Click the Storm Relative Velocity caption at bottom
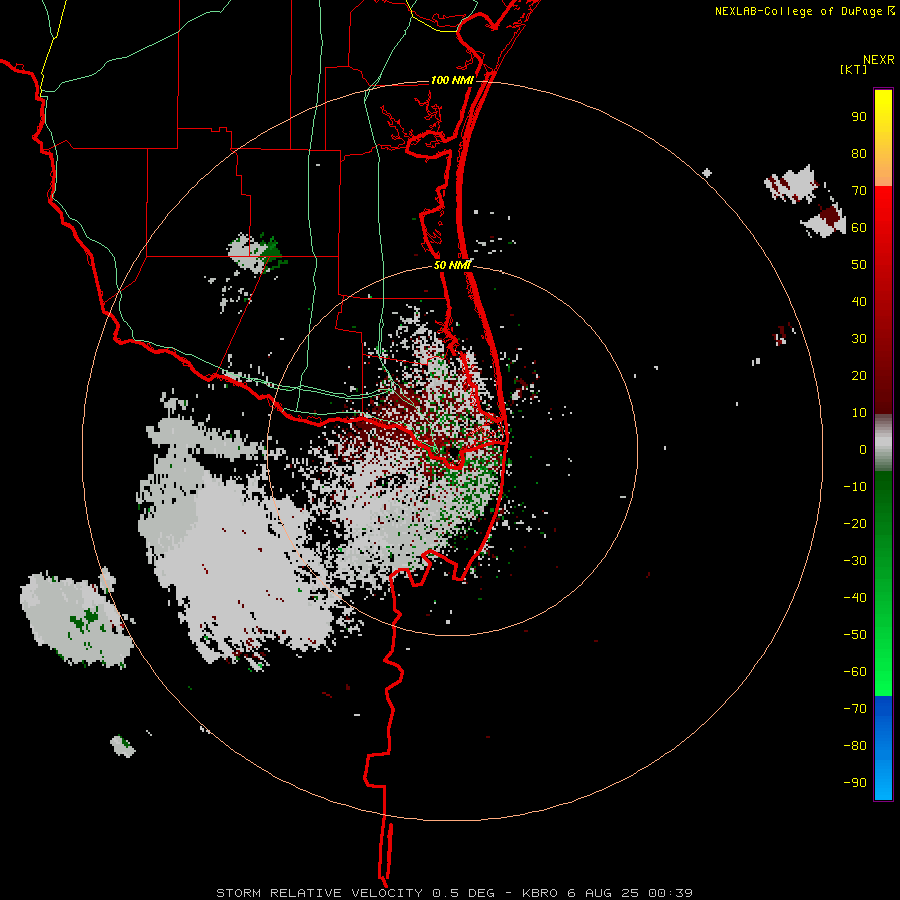 pos(454,893)
